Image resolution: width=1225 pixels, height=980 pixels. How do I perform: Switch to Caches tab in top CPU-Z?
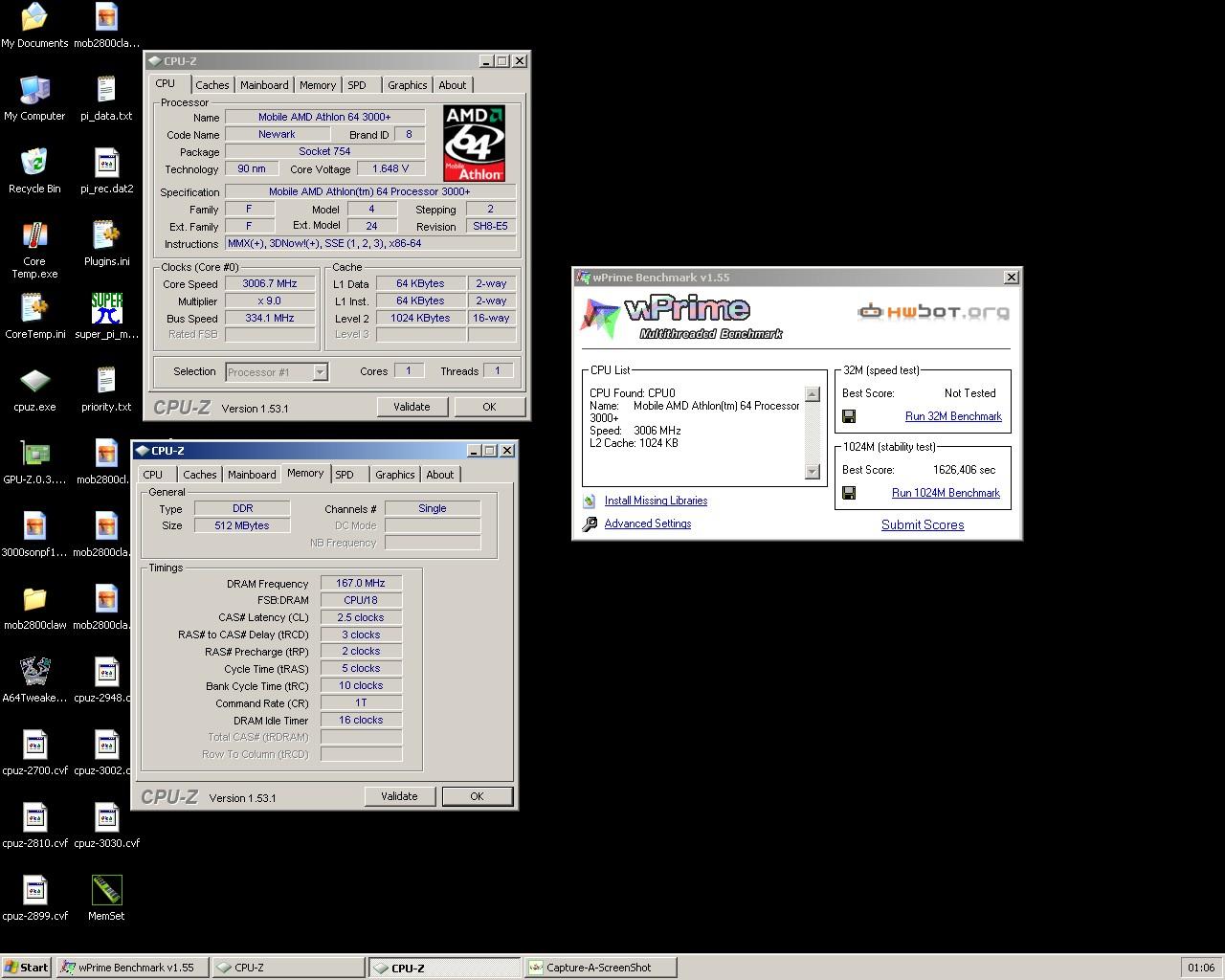[212, 85]
